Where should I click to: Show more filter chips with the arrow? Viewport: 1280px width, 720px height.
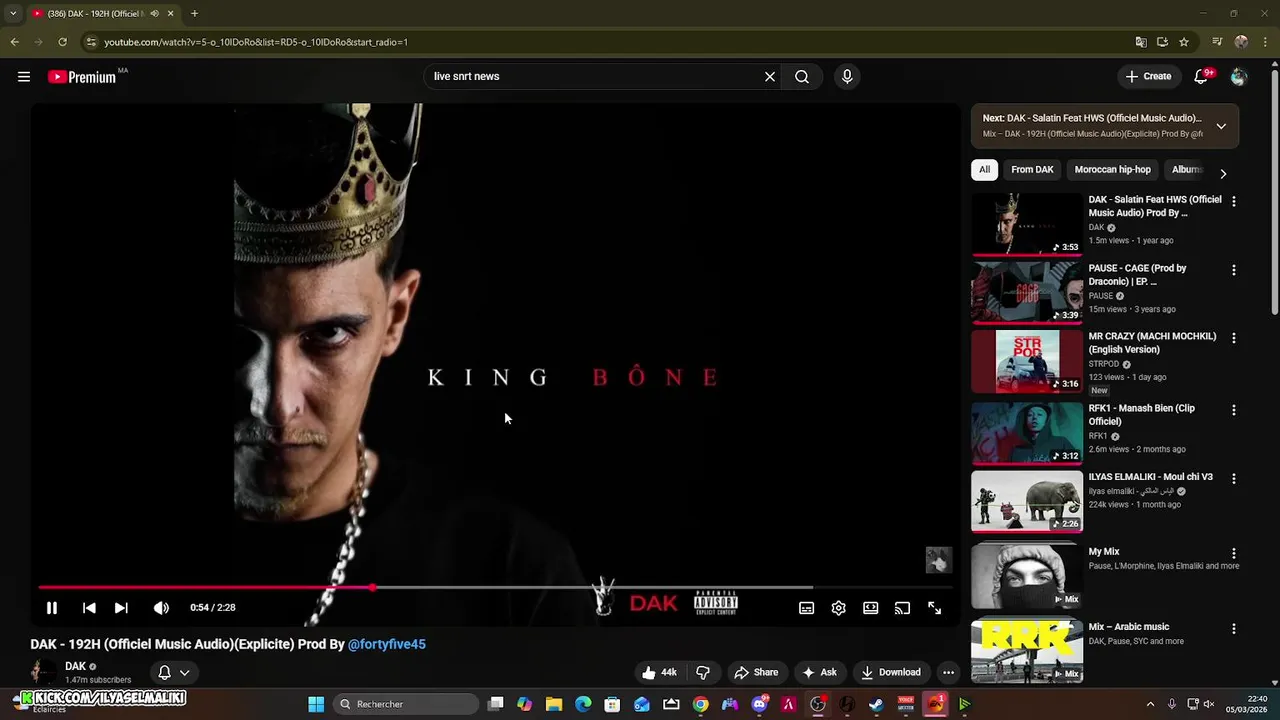click(x=1223, y=173)
